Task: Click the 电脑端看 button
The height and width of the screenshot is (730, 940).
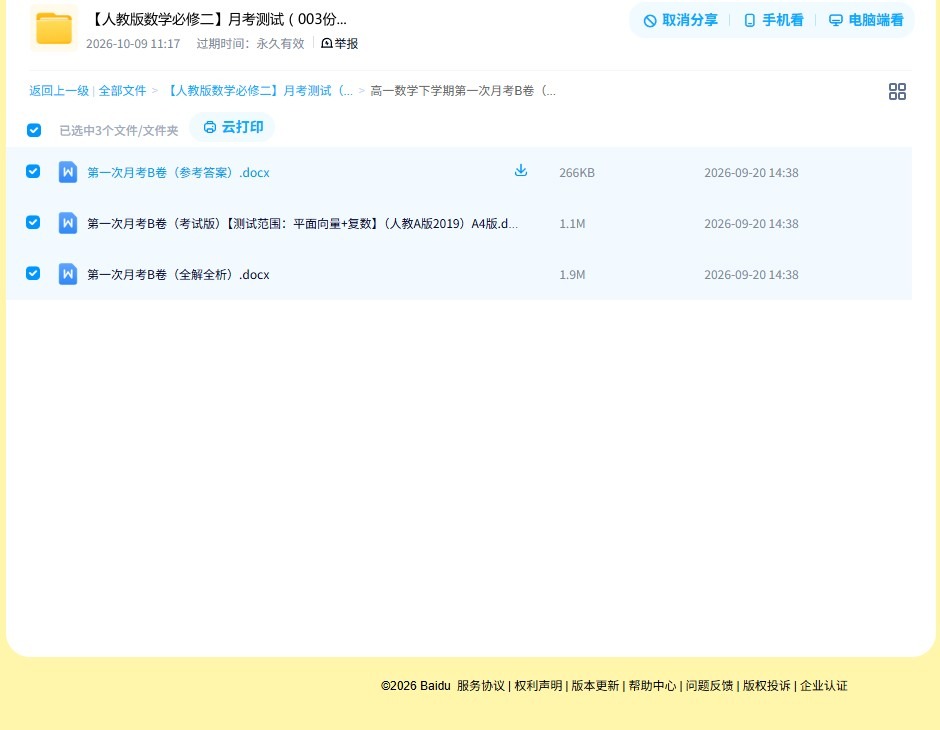Action: pos(866,20)
